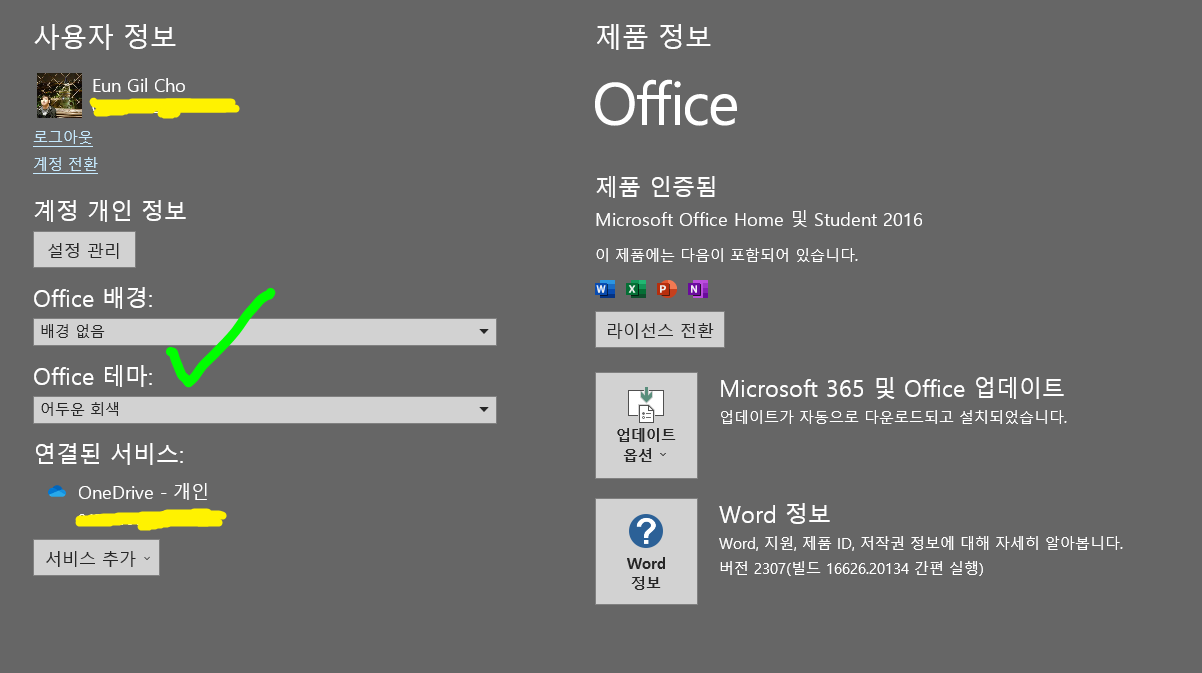The width and height of the screenshot is (1202, 673).
Task: Click the 버전 2307 build number text
Action: coord(852,568)
